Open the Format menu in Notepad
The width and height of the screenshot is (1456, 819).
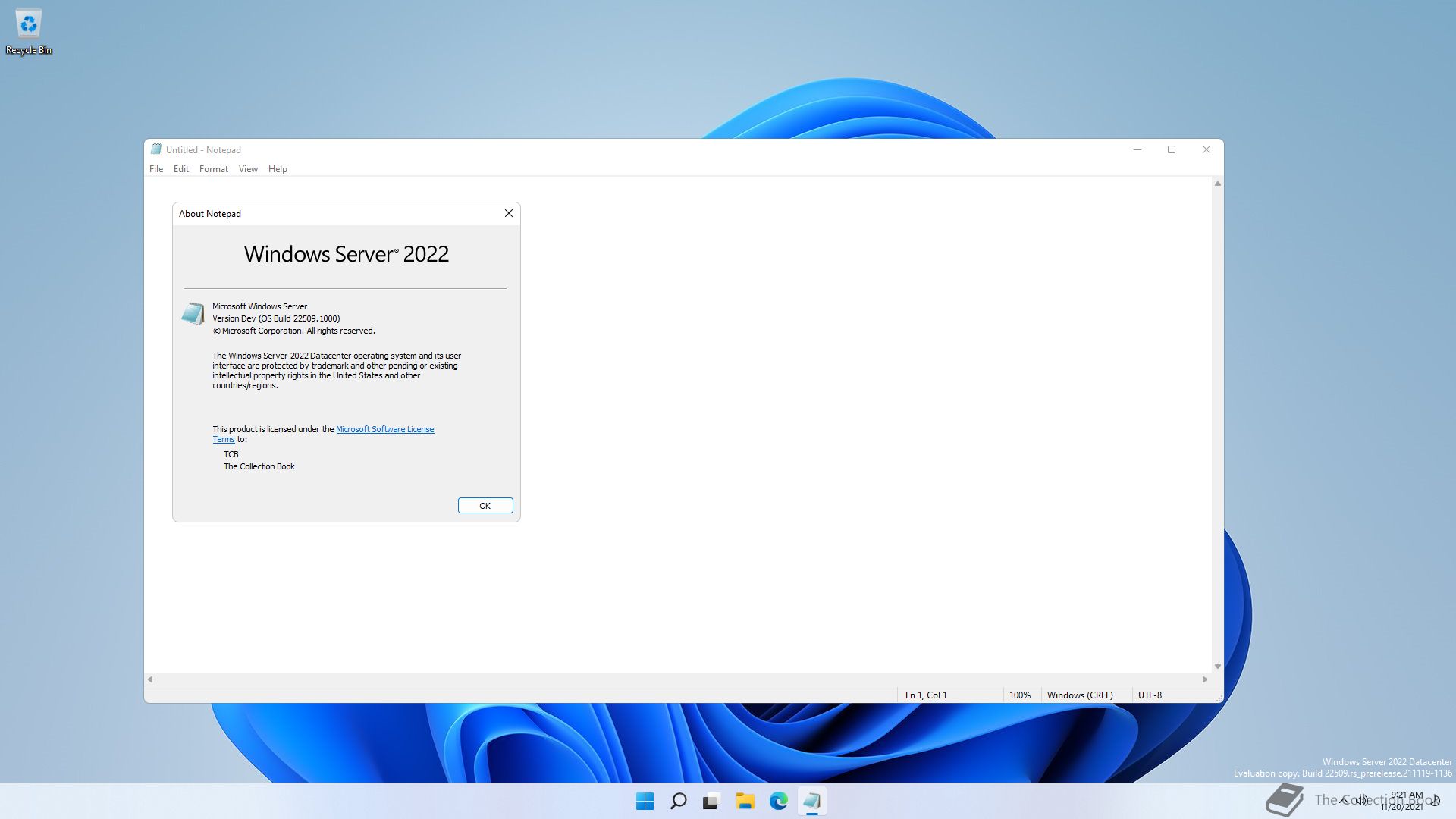[x=213, y=169]
